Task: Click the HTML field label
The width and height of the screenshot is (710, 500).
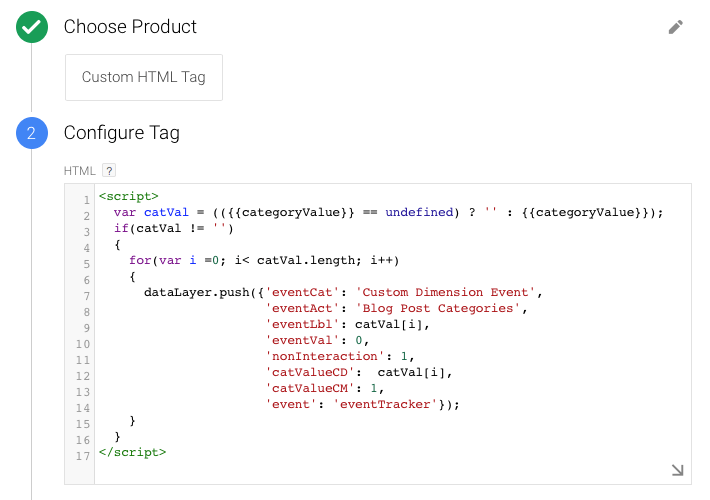Action: click(80, 171)
